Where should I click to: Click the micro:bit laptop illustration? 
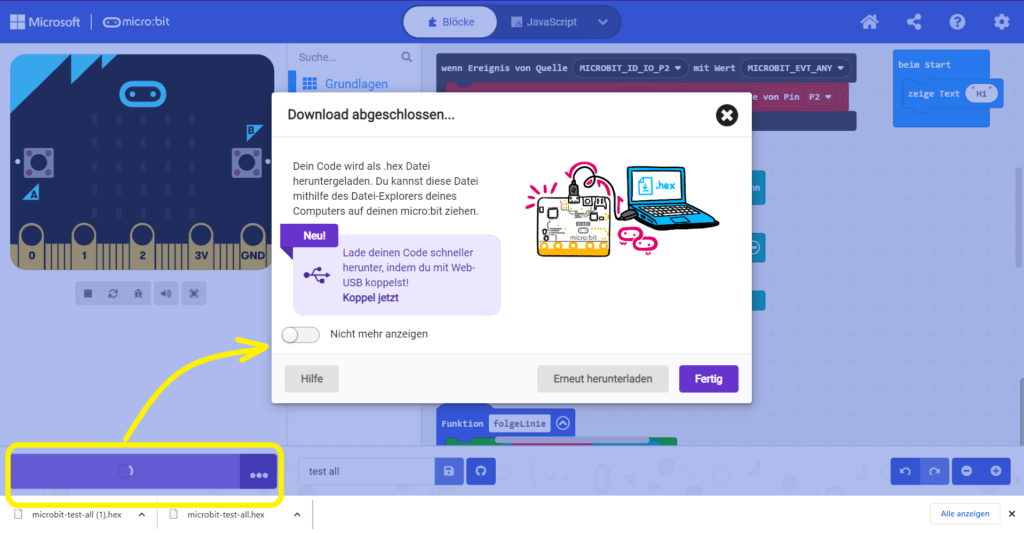622,209
